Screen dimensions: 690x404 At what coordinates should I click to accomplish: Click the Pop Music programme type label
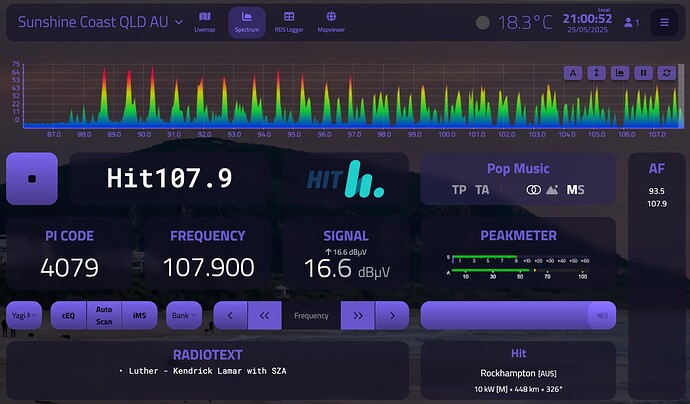click(518, 169)
